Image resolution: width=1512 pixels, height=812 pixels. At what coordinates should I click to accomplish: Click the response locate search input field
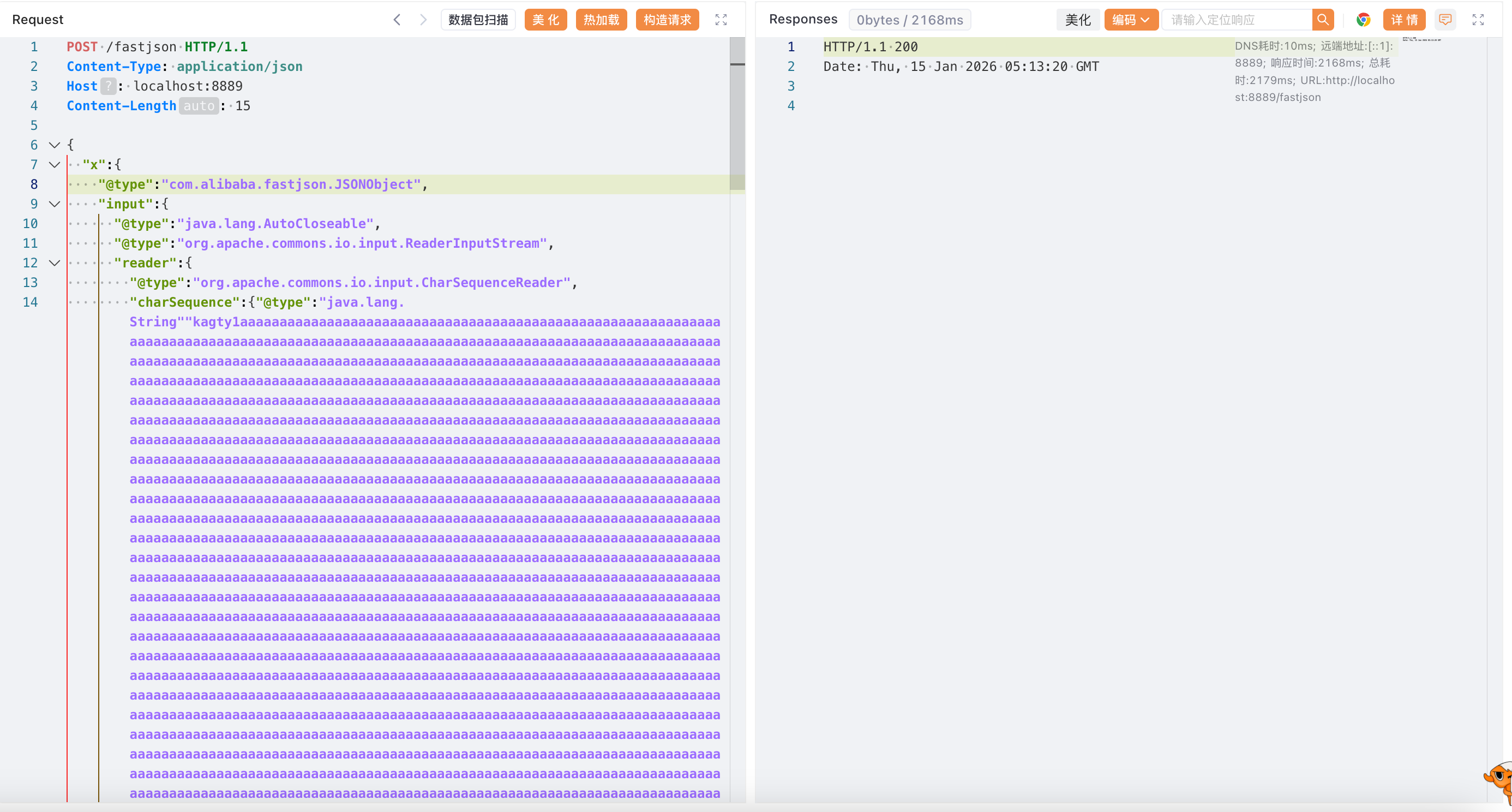(x=1236, y=20)
